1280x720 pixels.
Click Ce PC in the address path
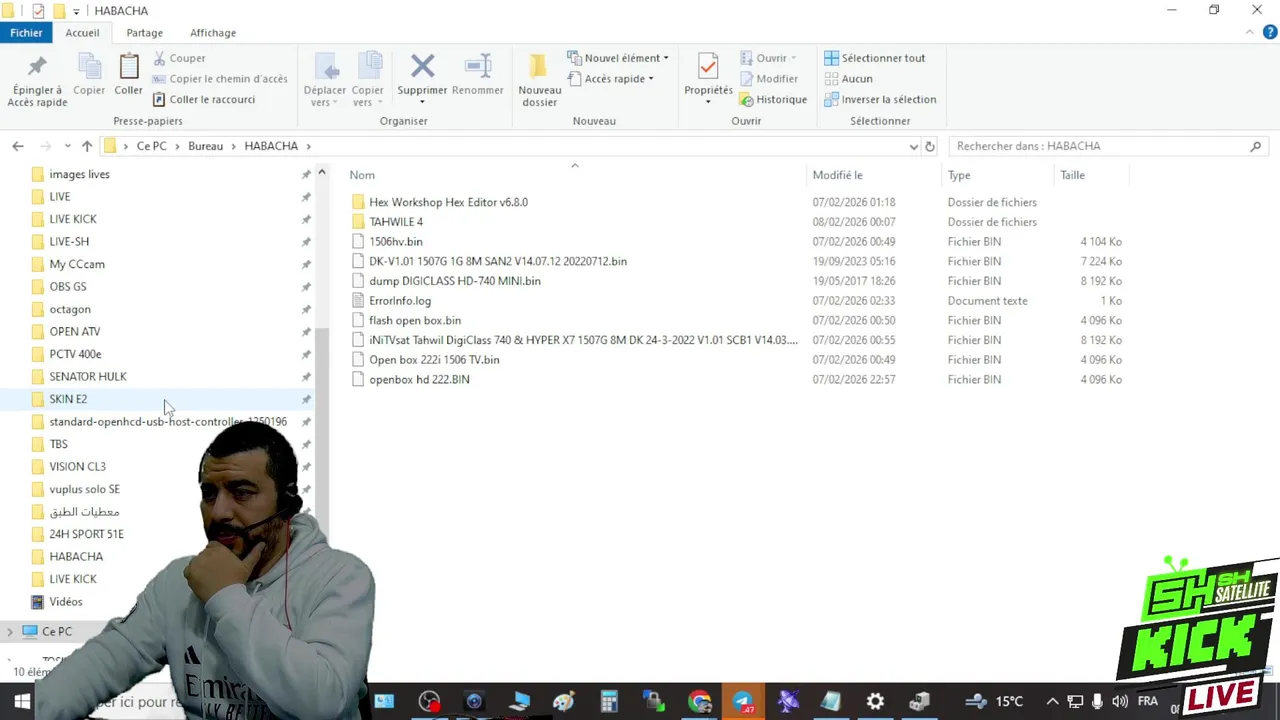pos(152,146)
